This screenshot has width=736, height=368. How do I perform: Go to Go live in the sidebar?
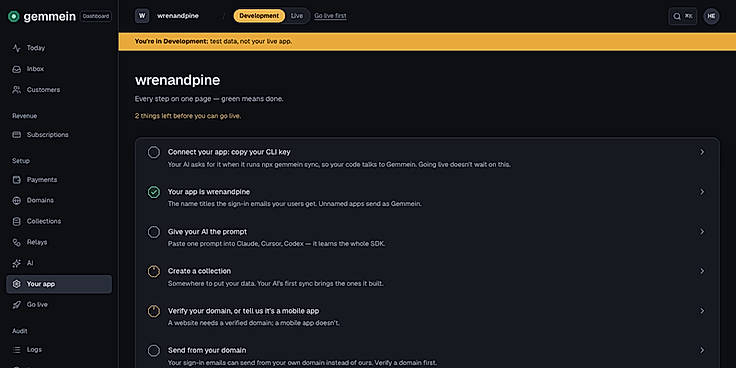59,305
